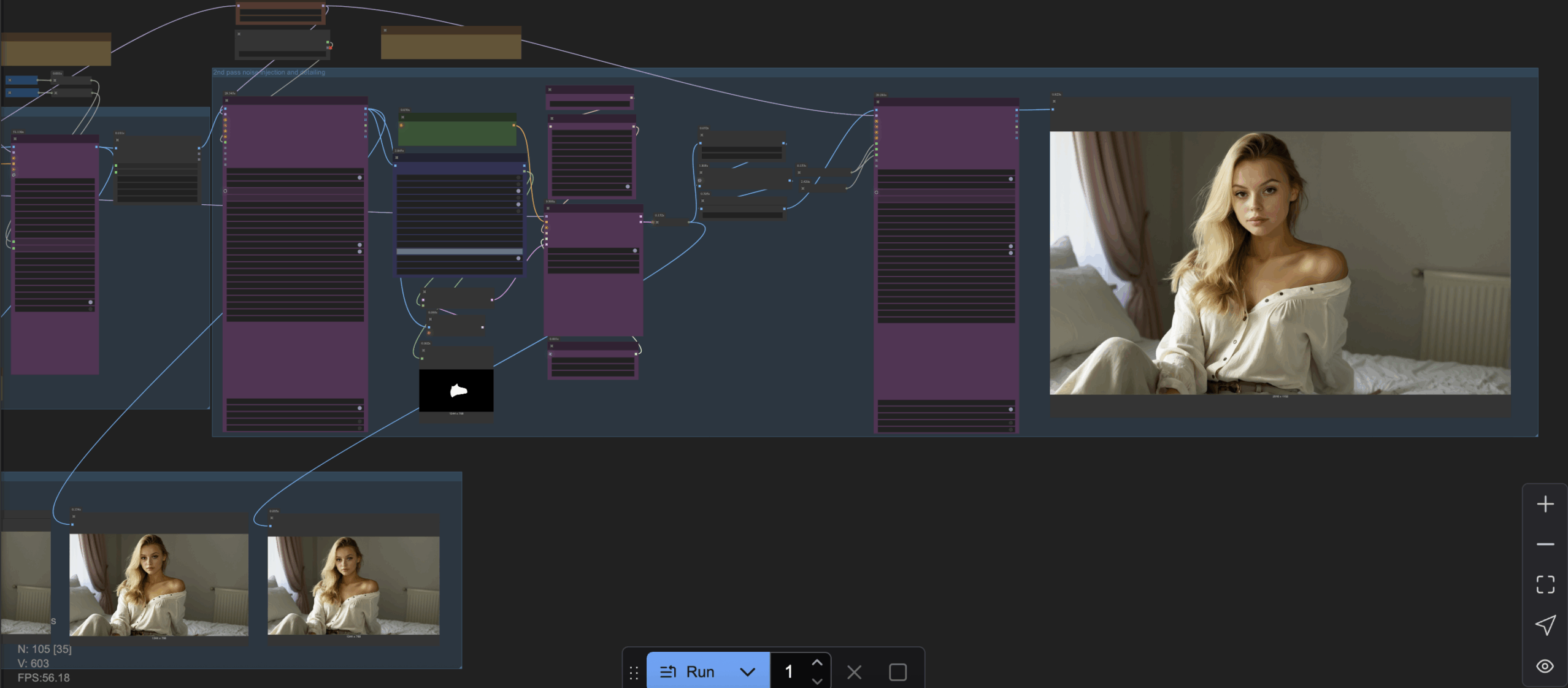Toggle link visibility eye icon
The width and height of the screenshot is (1568, 688).
1545,666
